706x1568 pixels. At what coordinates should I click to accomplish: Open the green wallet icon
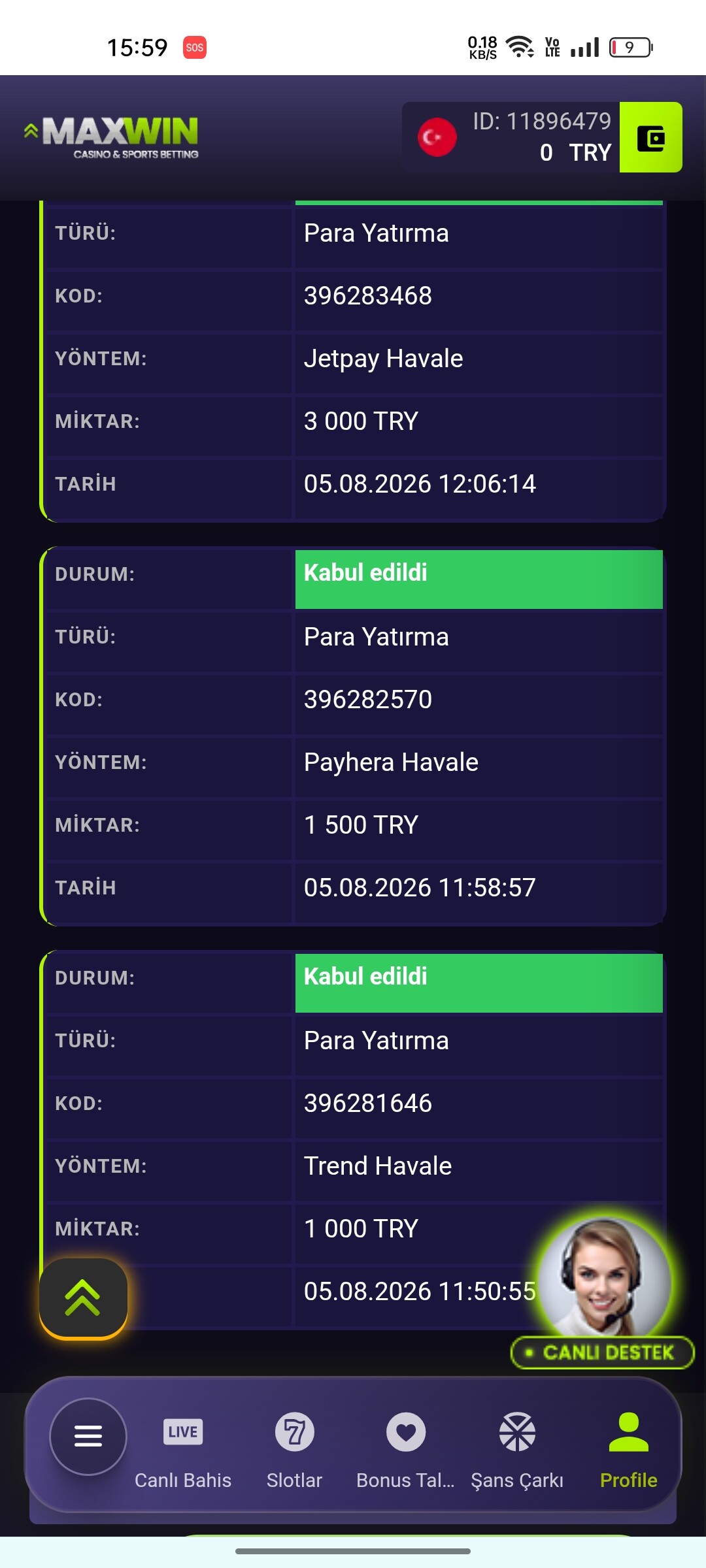tap(650, 137)
